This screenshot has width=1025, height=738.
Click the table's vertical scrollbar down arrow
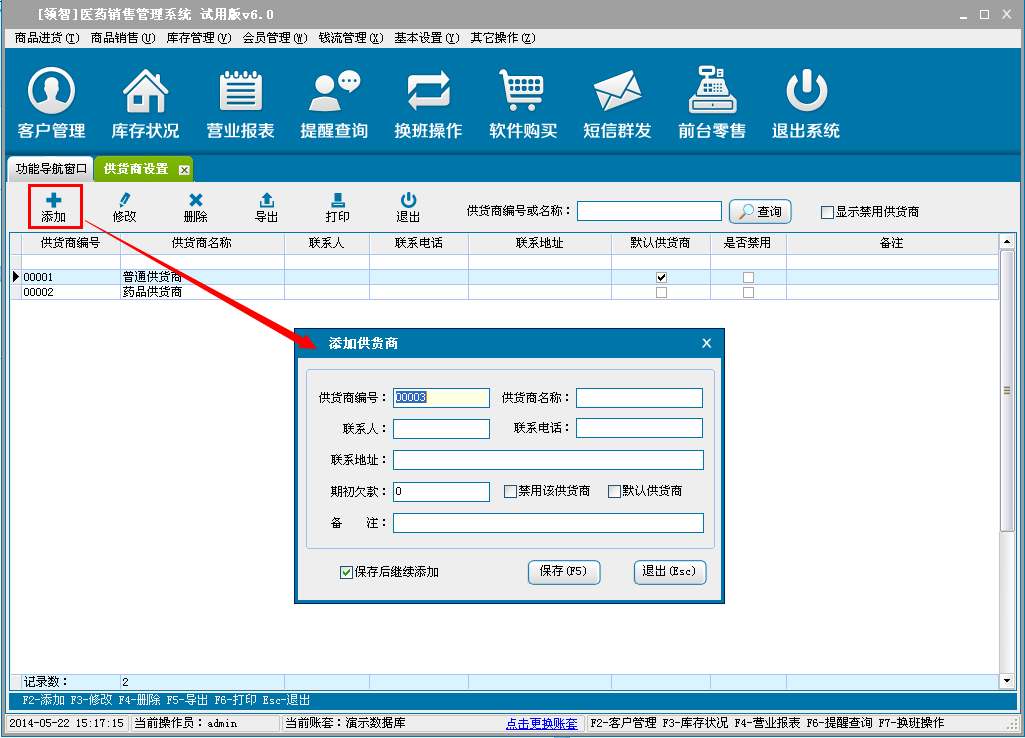coord(1007,681)
